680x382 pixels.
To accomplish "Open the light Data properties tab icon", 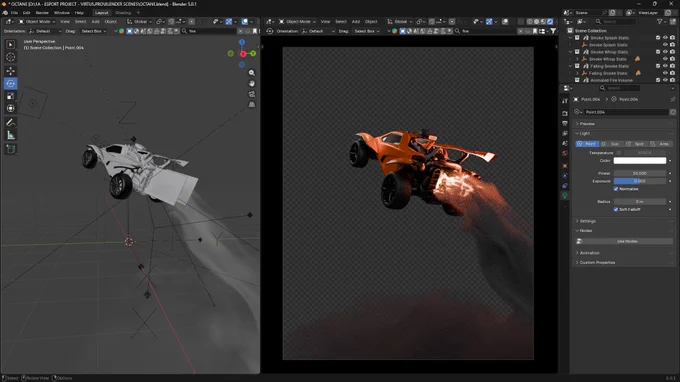I will 565,196.
